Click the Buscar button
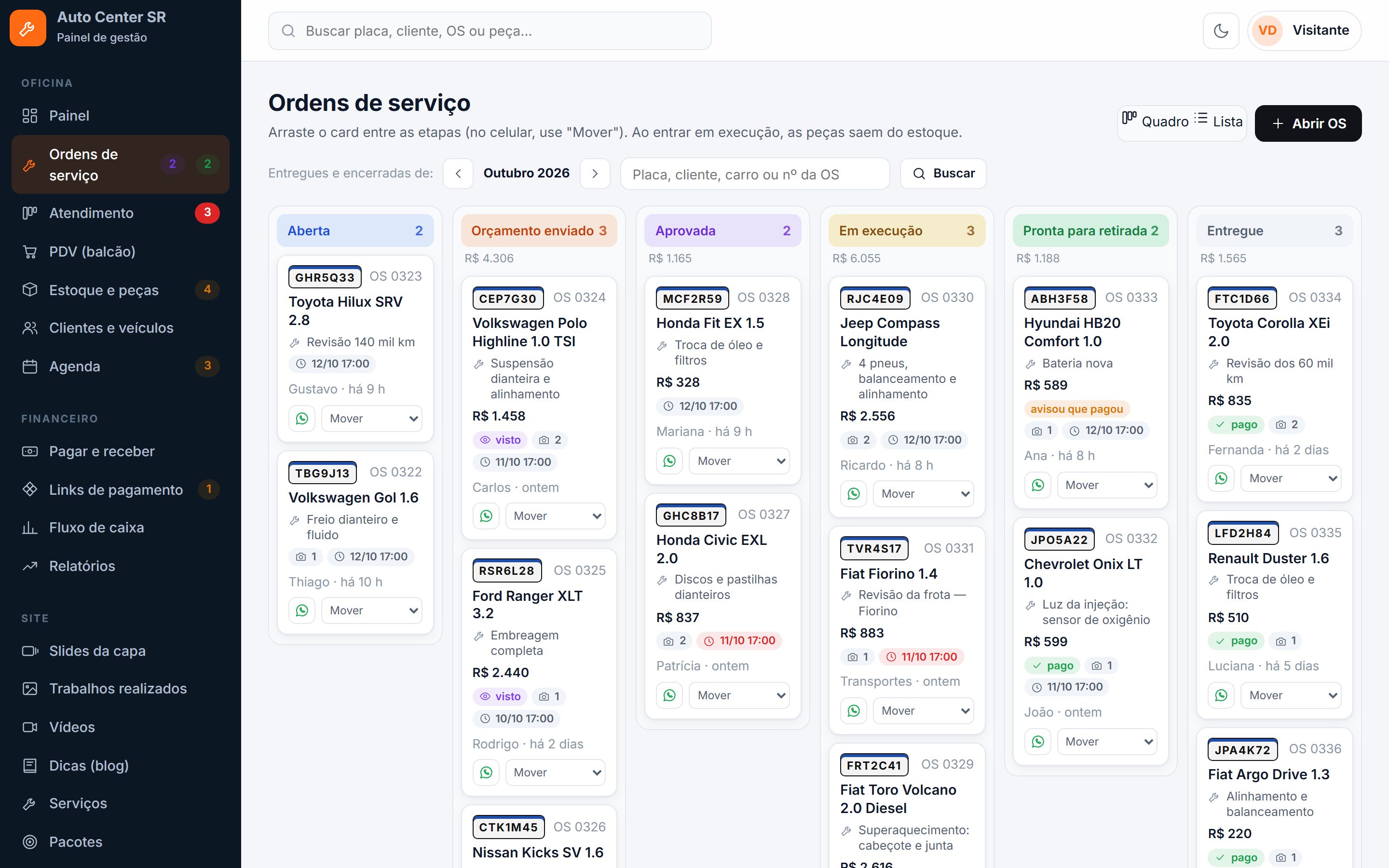 tap(943, 174)
